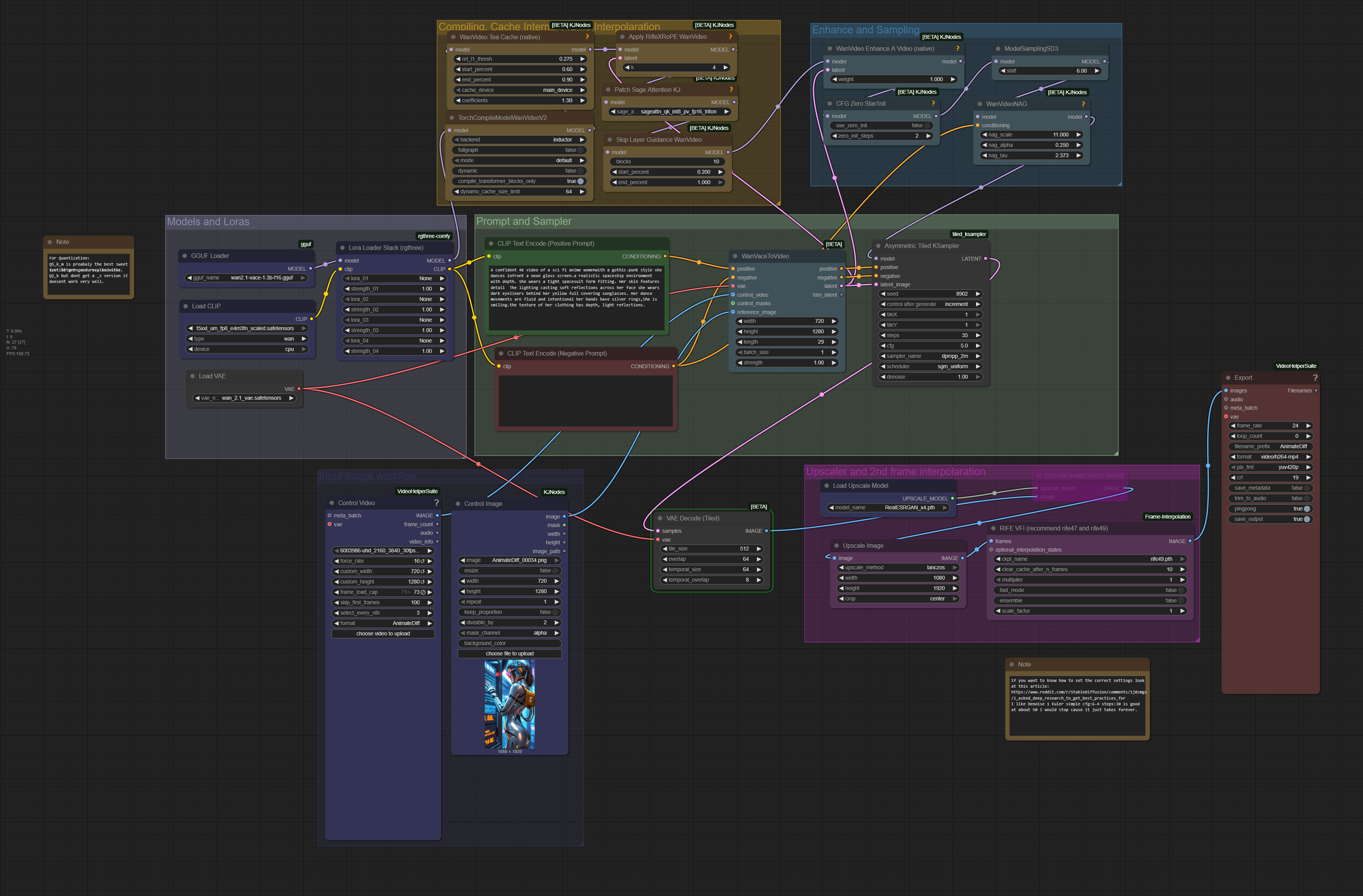Click the denoise slider in KSampler
Screen dimensions: 1363x896
click(930, 377)
